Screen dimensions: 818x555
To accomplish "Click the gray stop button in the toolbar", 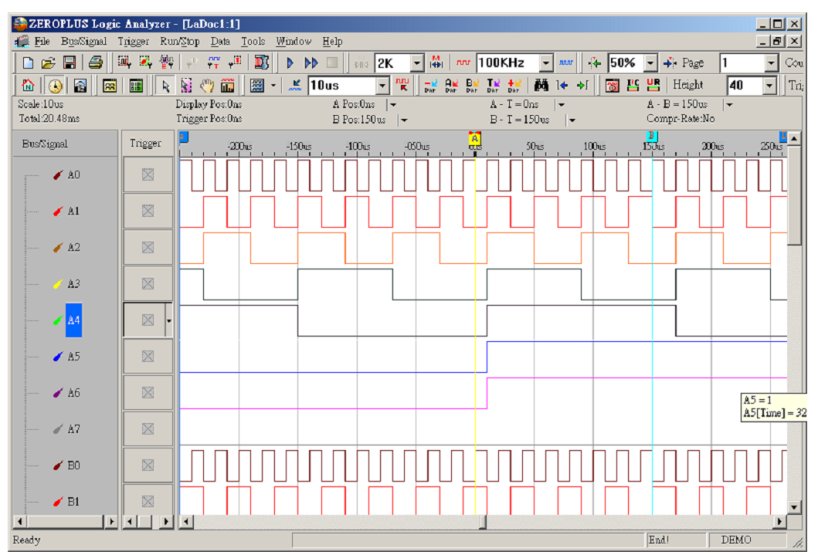I will [332, 63].
